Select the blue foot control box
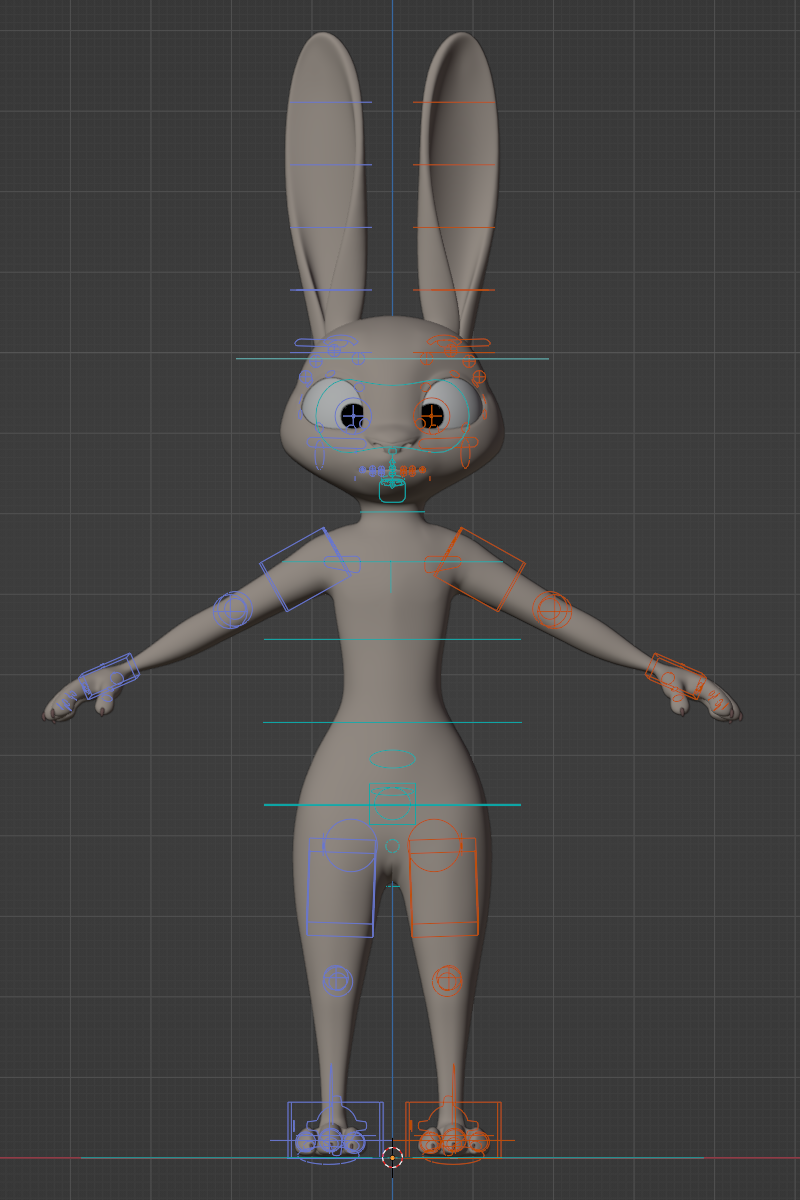The height and width of the screenshot is (1200, 800). [x=335, y=1130]
